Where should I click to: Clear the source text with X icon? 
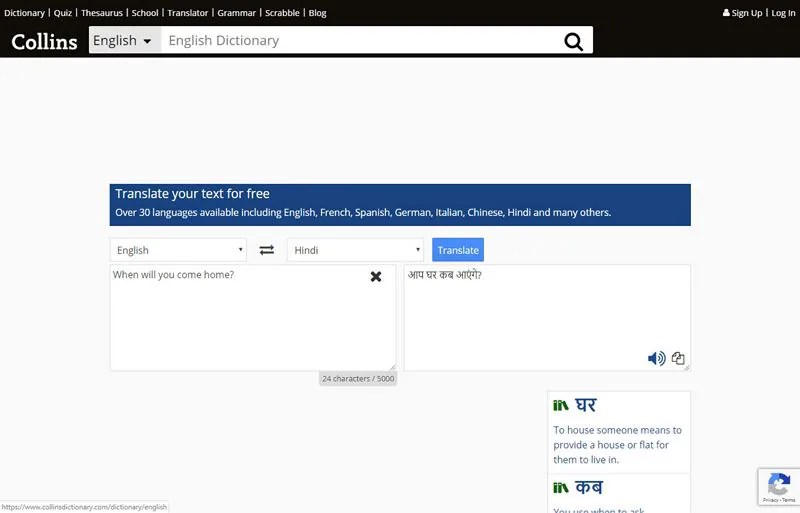[376, 277]
